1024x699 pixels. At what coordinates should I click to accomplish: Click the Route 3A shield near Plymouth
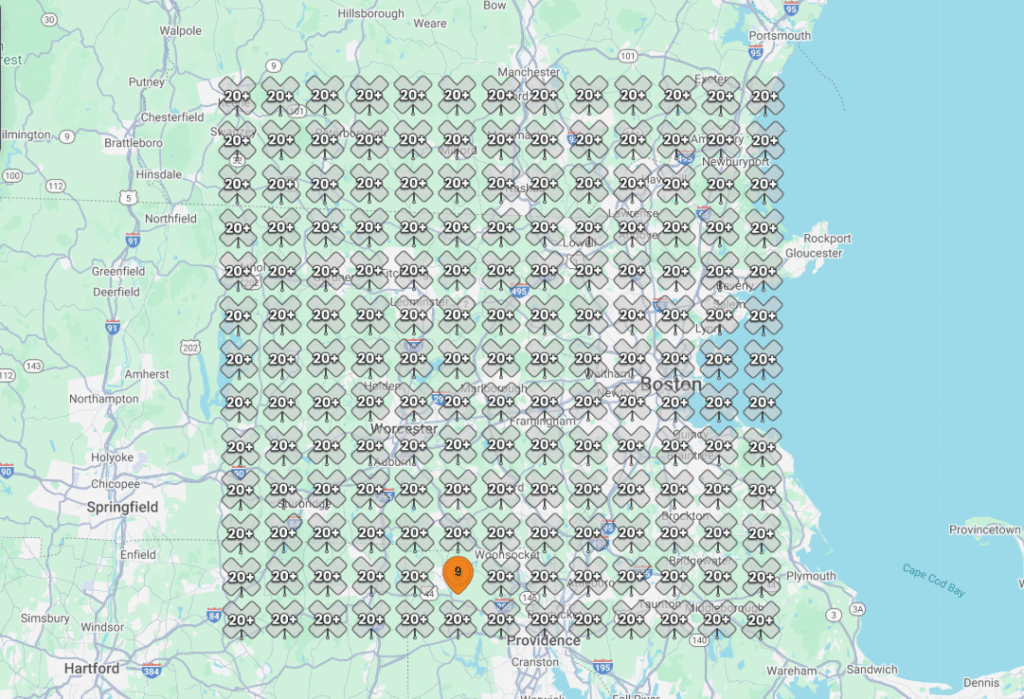click(x=857, y=608)
